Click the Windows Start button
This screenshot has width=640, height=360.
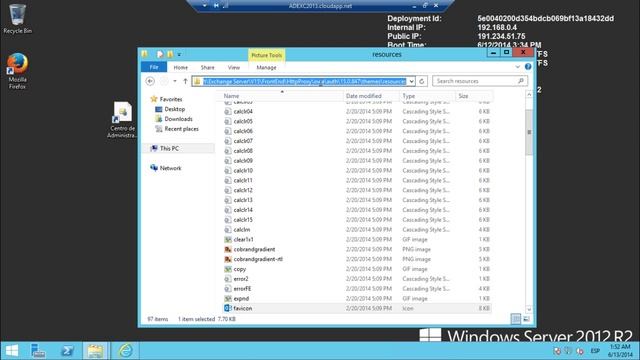(x=12, y=351)
